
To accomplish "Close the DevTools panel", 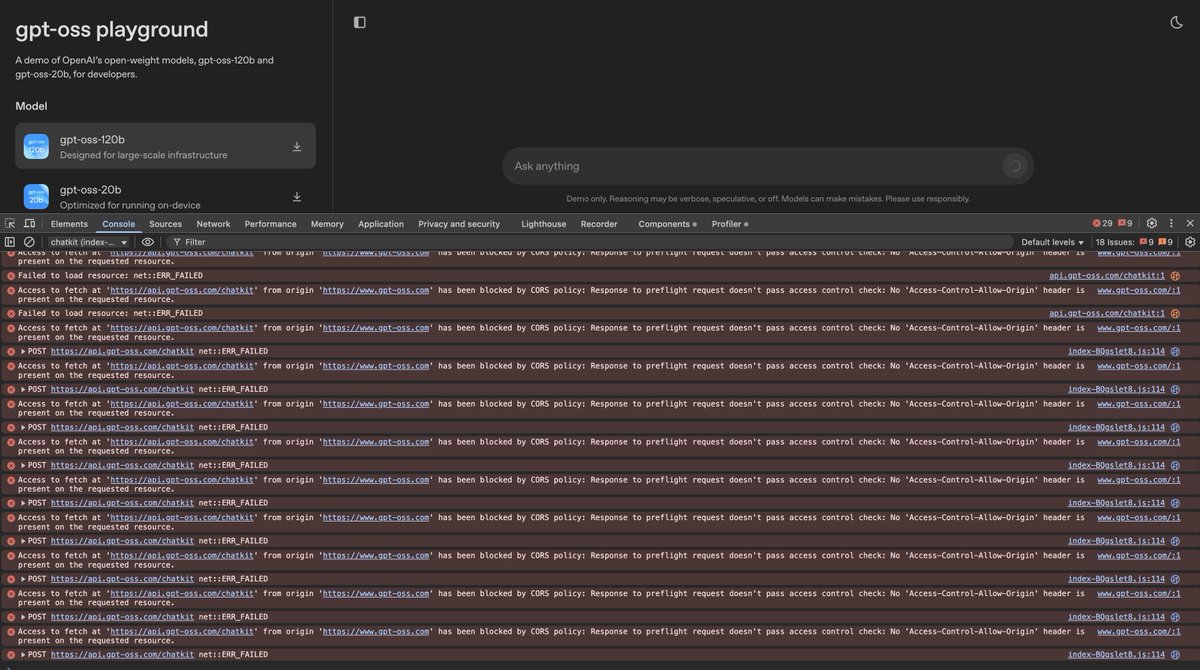I will click(x=1190, y=224).
